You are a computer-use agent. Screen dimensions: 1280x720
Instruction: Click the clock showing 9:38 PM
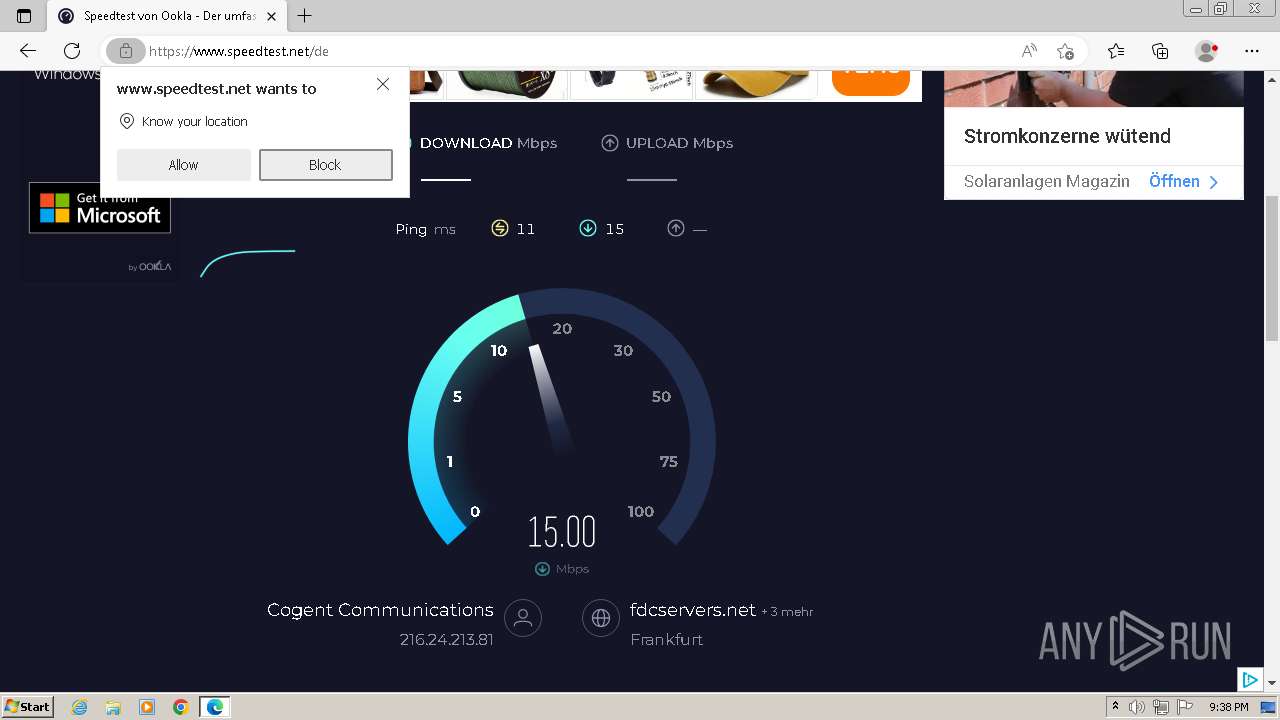coord(1228,707)
